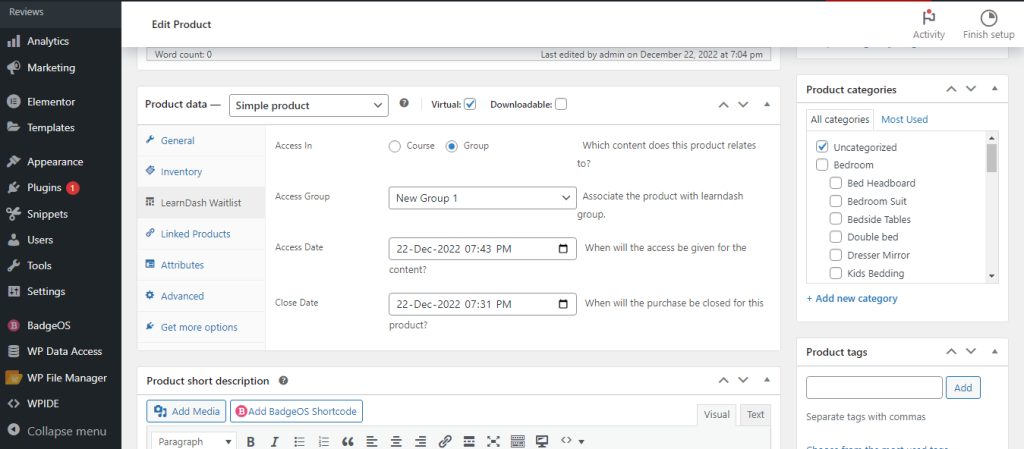Open the Advanced product tab
The image size is (1024, 449).
[x=201, y=296]
